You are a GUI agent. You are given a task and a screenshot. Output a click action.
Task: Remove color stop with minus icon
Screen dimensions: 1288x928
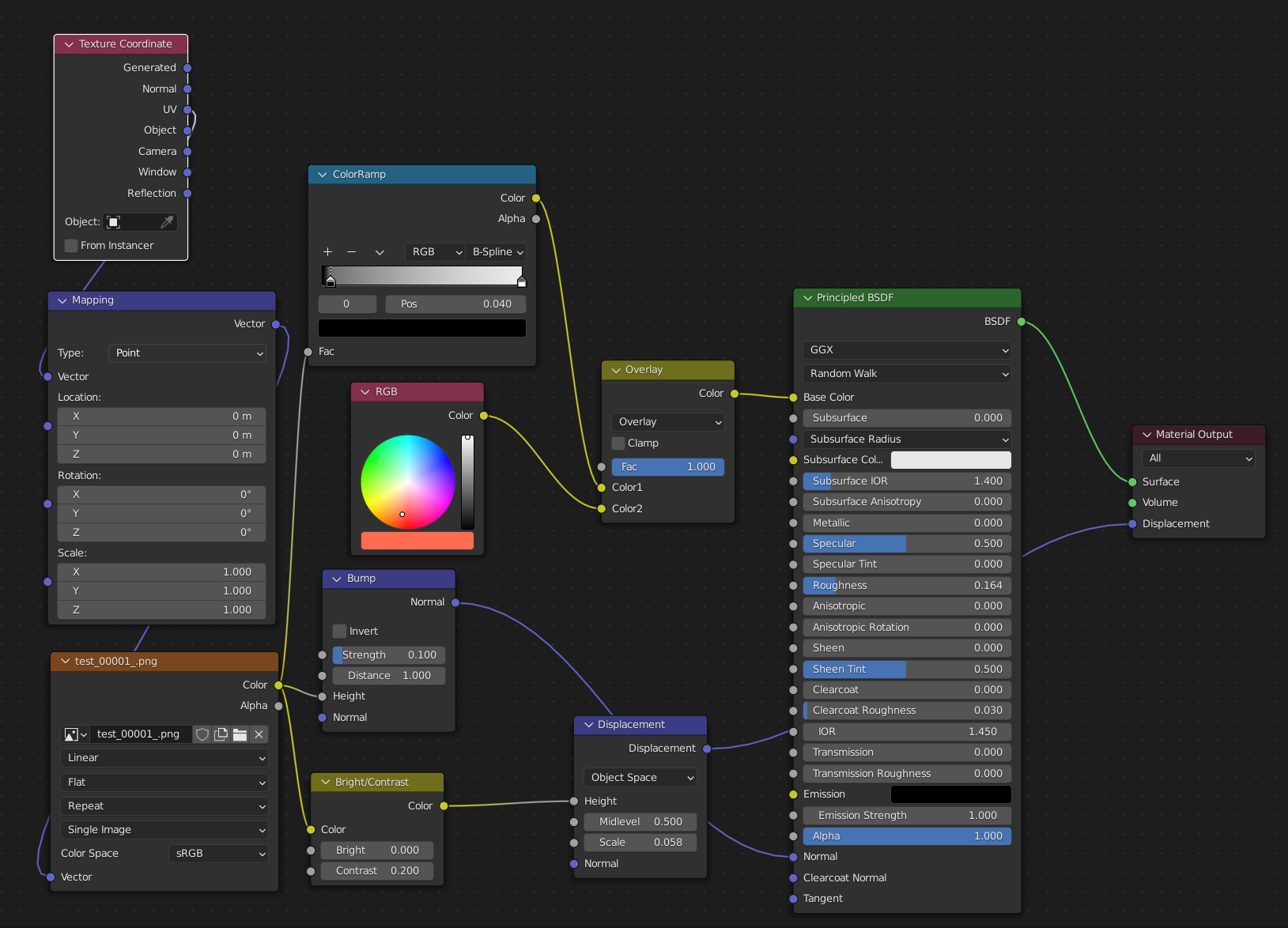click(x=352, y=252)
